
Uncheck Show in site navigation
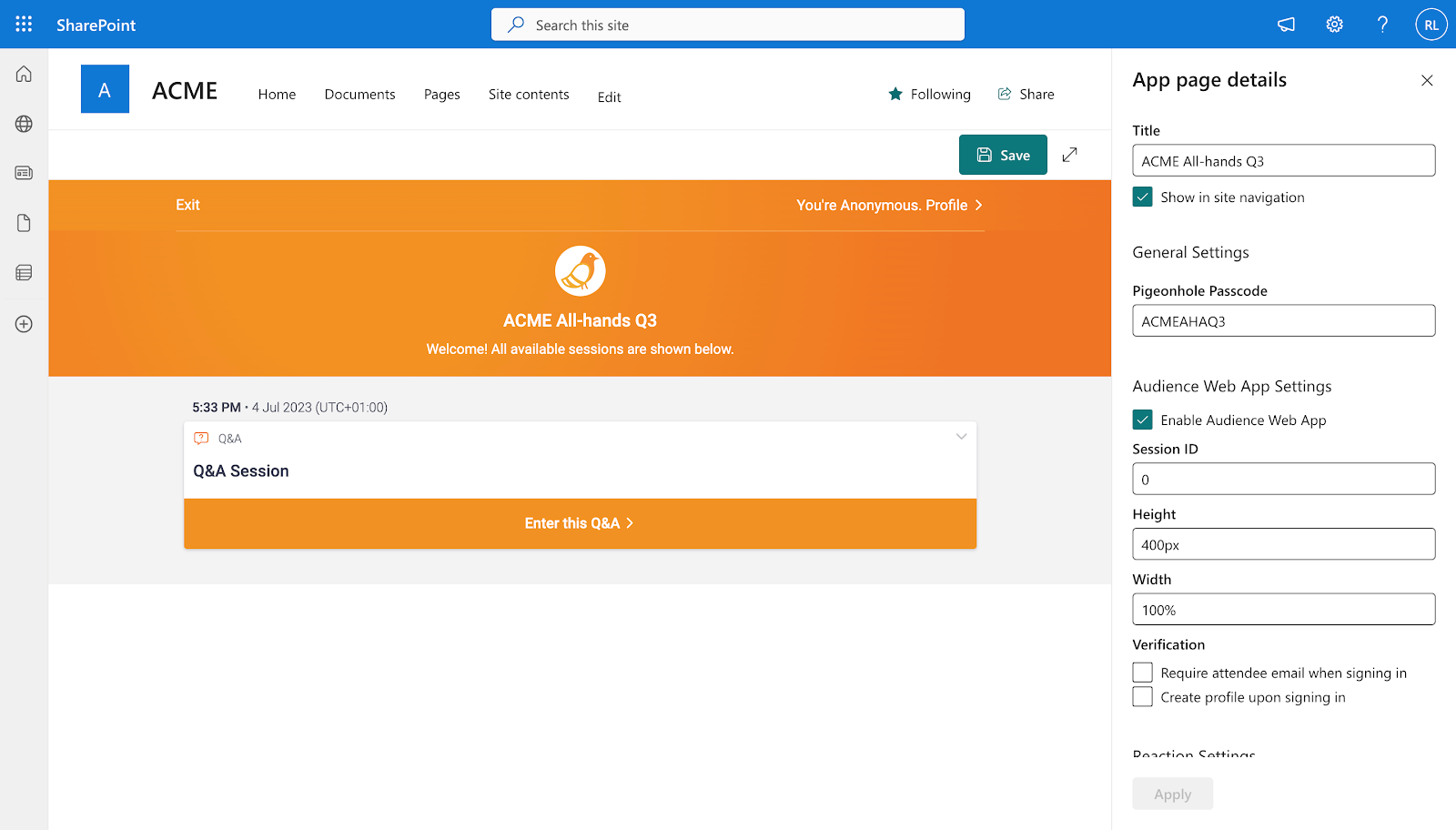point(1142,197)
